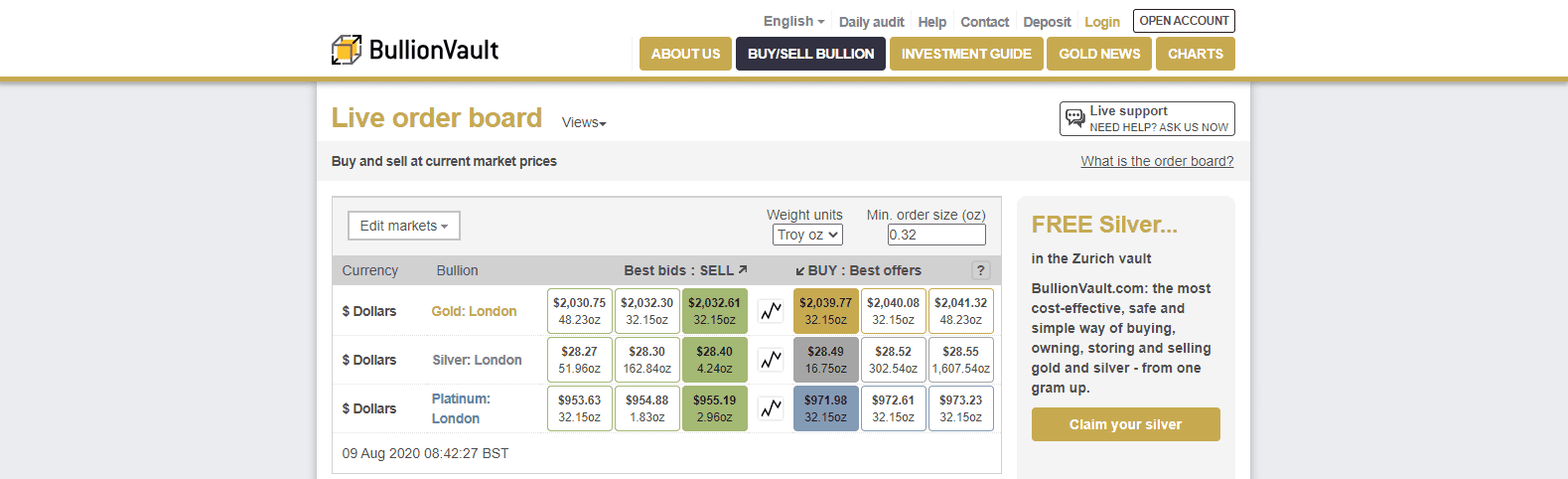Select silver bid $28.27
The height and width of the screenshot is (479, 1568).
point(580,360)
